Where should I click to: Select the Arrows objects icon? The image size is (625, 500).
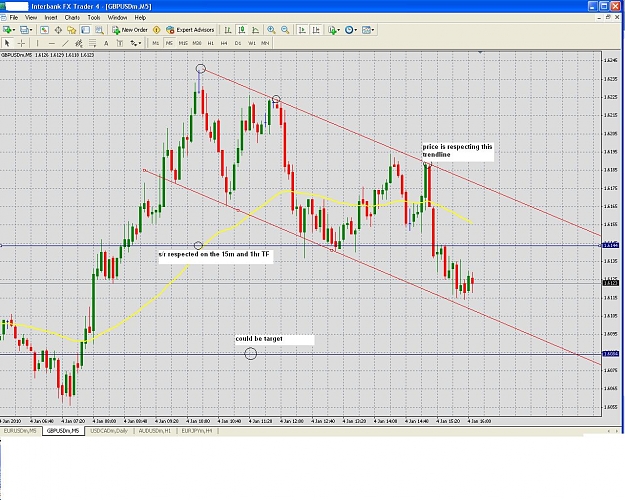tap(133, 43)
